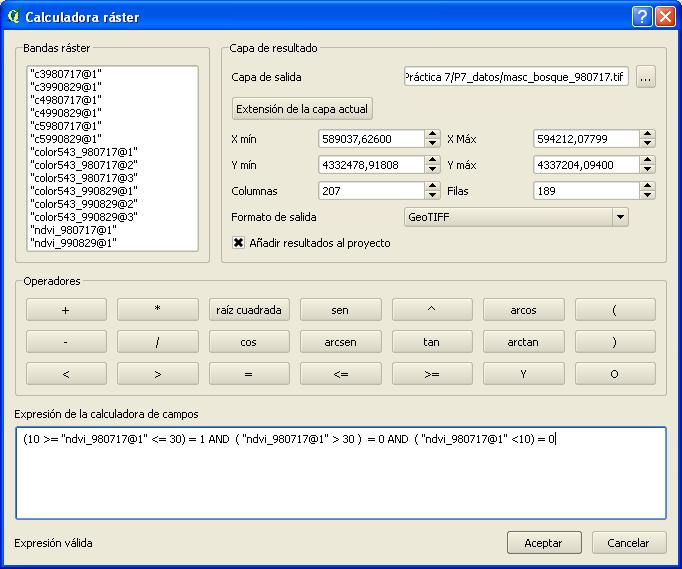Click the plus operator button
Image resolution: width=682 pixels, height=569 pixels.
pos(66,310)
